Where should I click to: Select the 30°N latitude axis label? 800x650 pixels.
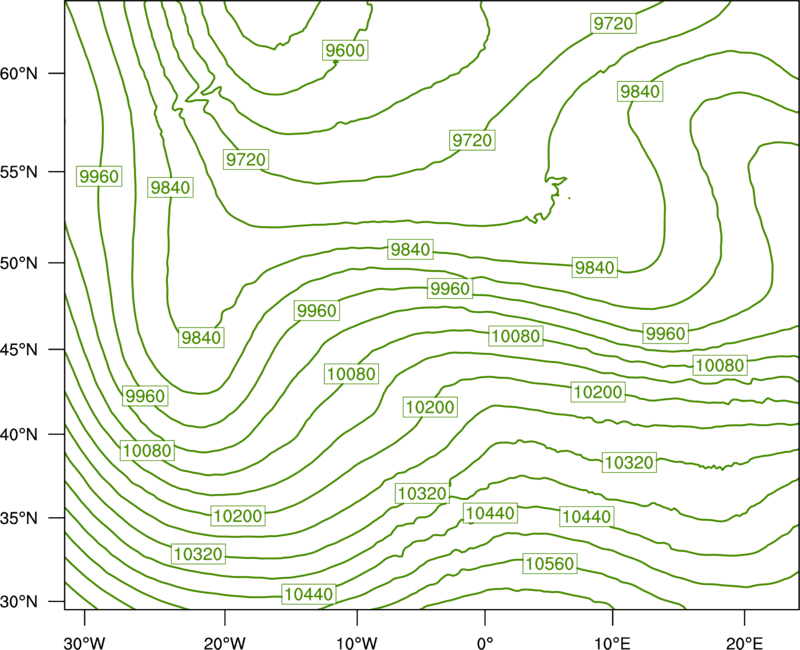pyautogui.click(x=19, y=602)
